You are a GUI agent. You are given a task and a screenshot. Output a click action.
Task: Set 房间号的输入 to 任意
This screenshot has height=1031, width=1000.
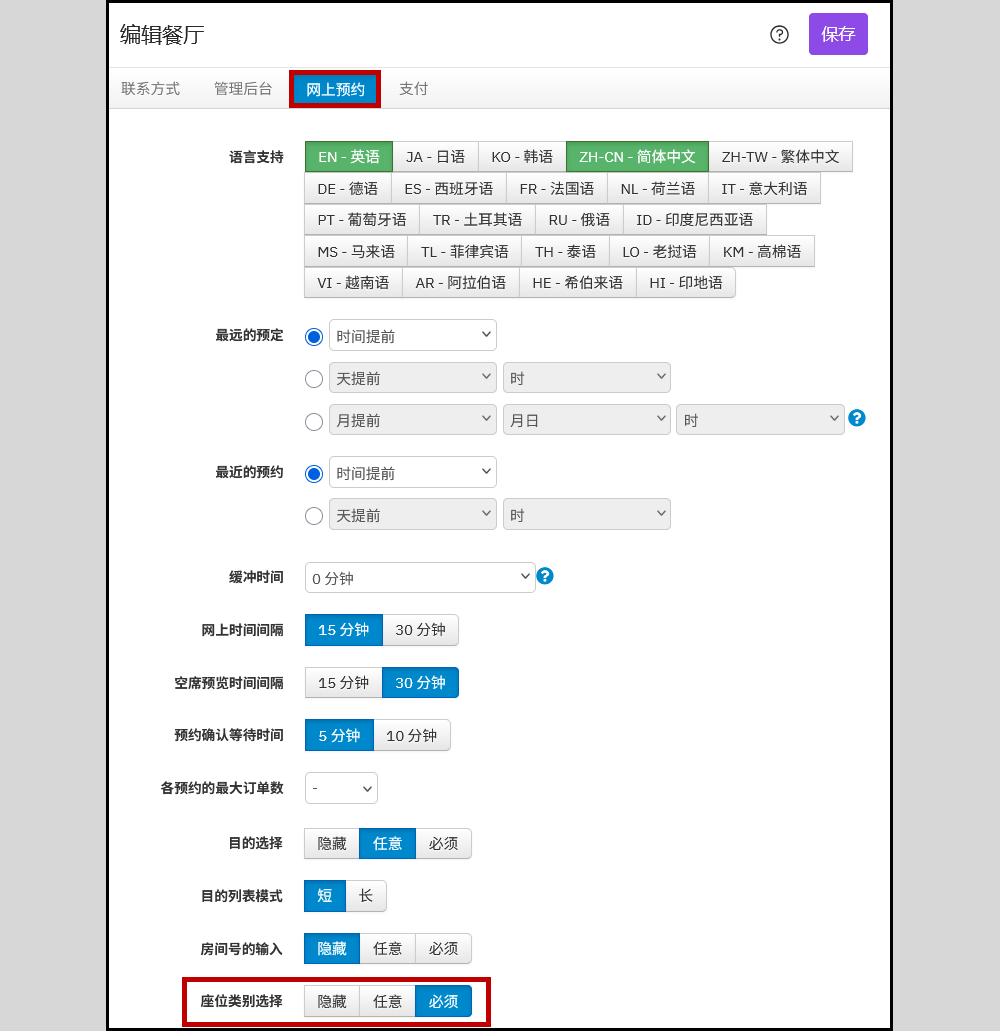[x=387, y=948]
